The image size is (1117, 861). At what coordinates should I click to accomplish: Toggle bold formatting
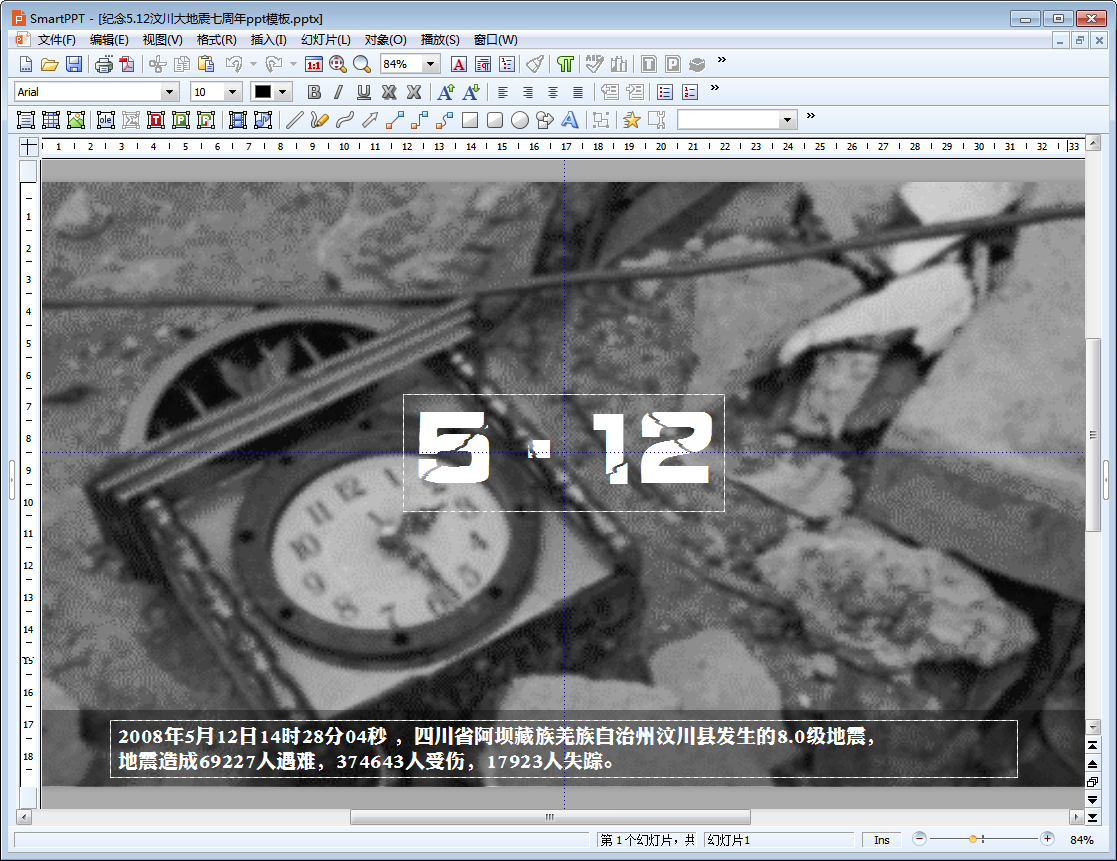click(x=313, y=92)
